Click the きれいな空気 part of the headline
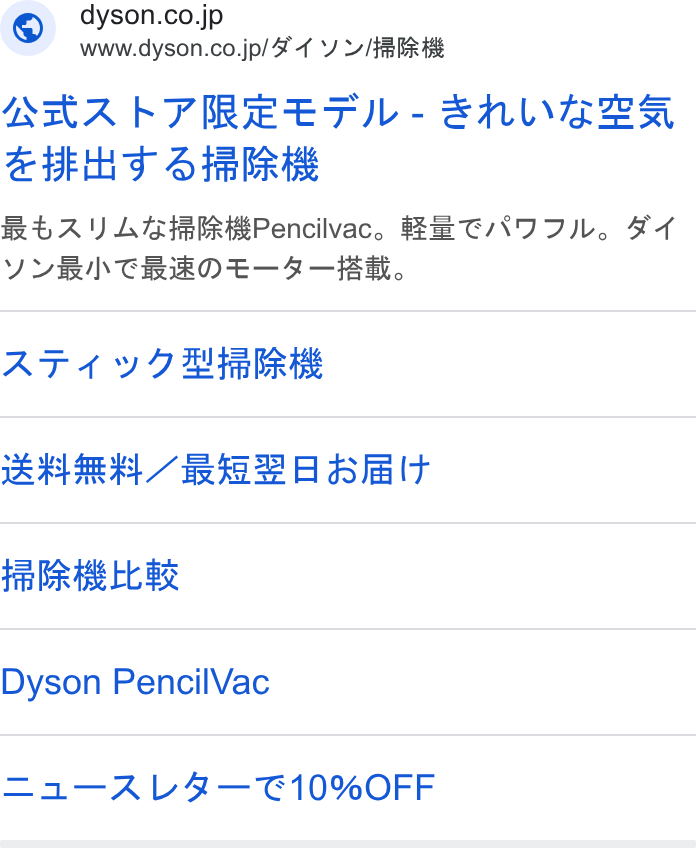Image resolution: width=696 pixels, height=848 pixels. pos(558,112)
